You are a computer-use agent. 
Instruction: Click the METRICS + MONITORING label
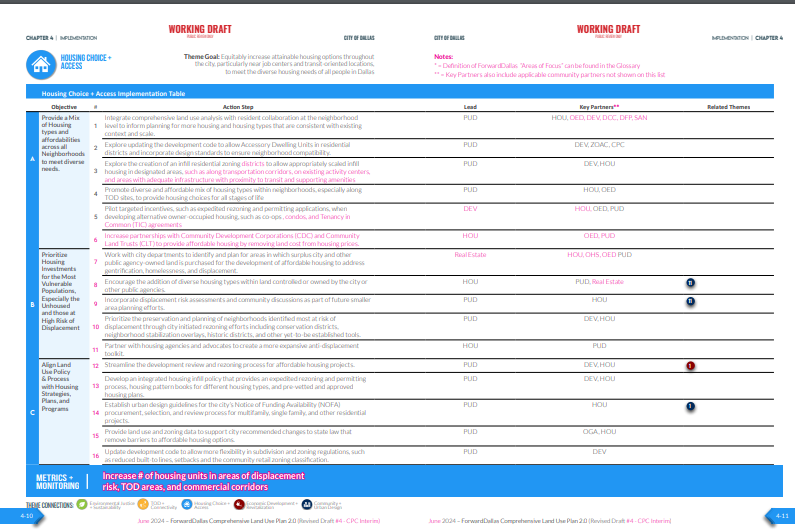[x=57, y=481]
